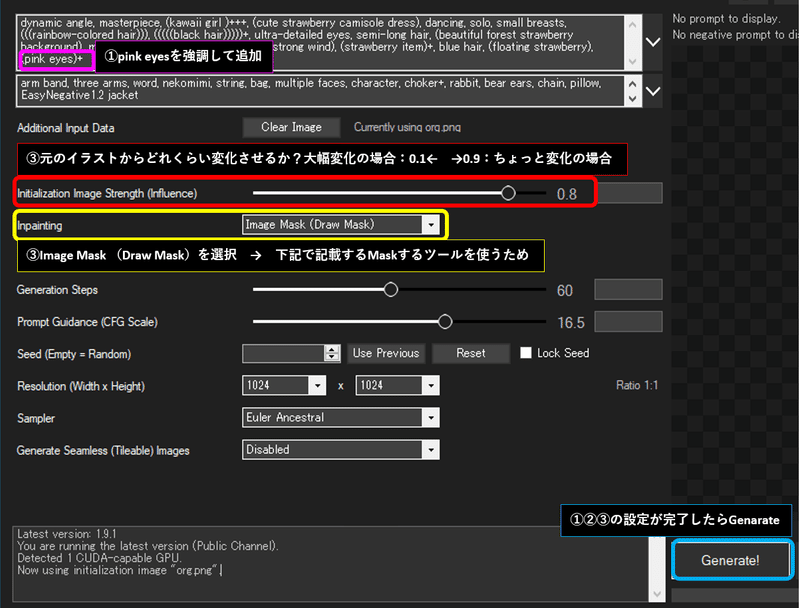Open the resolution height dropdown
The width and height of the screenshot is (800, 608).
(x=431, y=386)
